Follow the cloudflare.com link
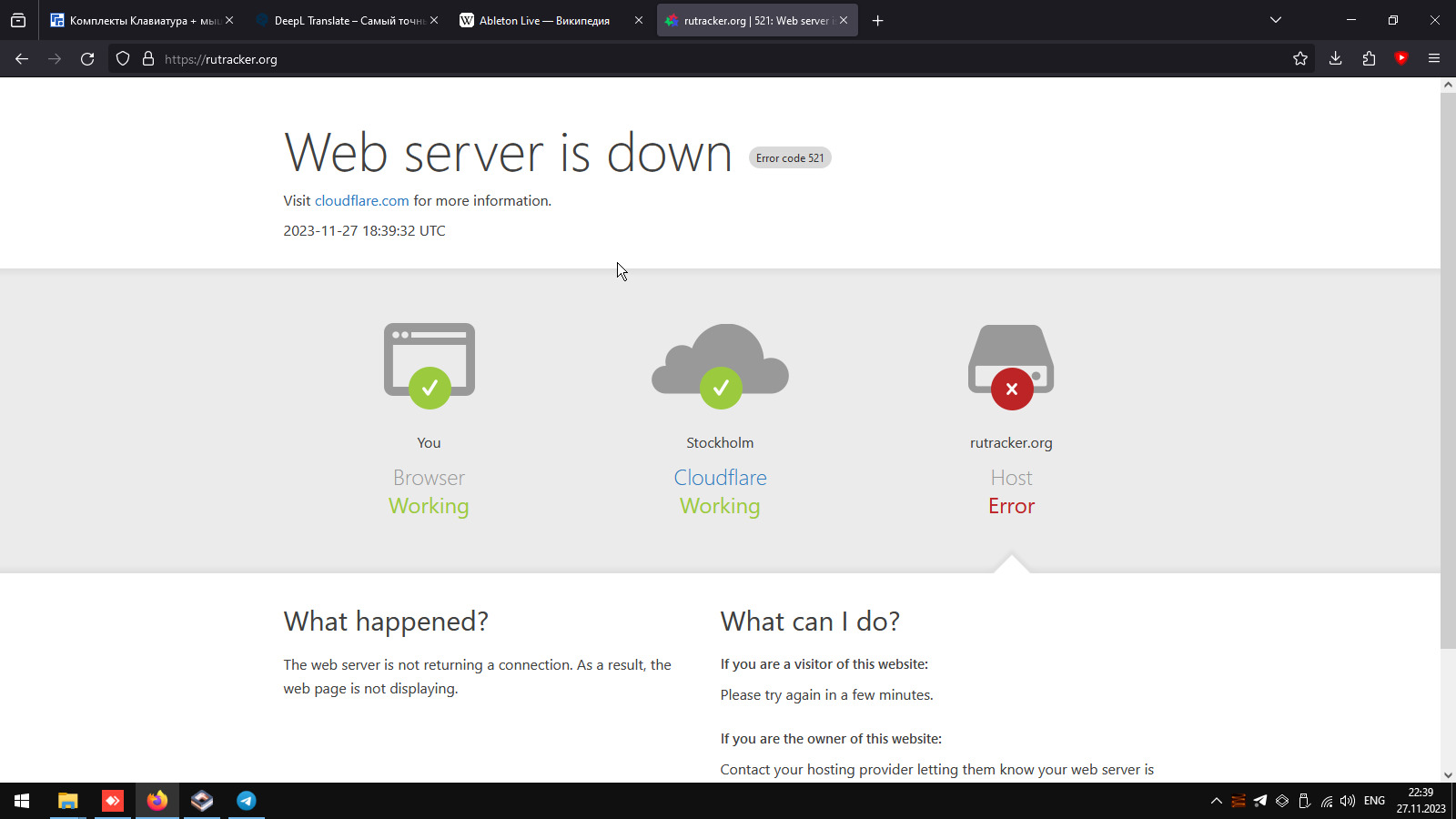 pos(362,201)
